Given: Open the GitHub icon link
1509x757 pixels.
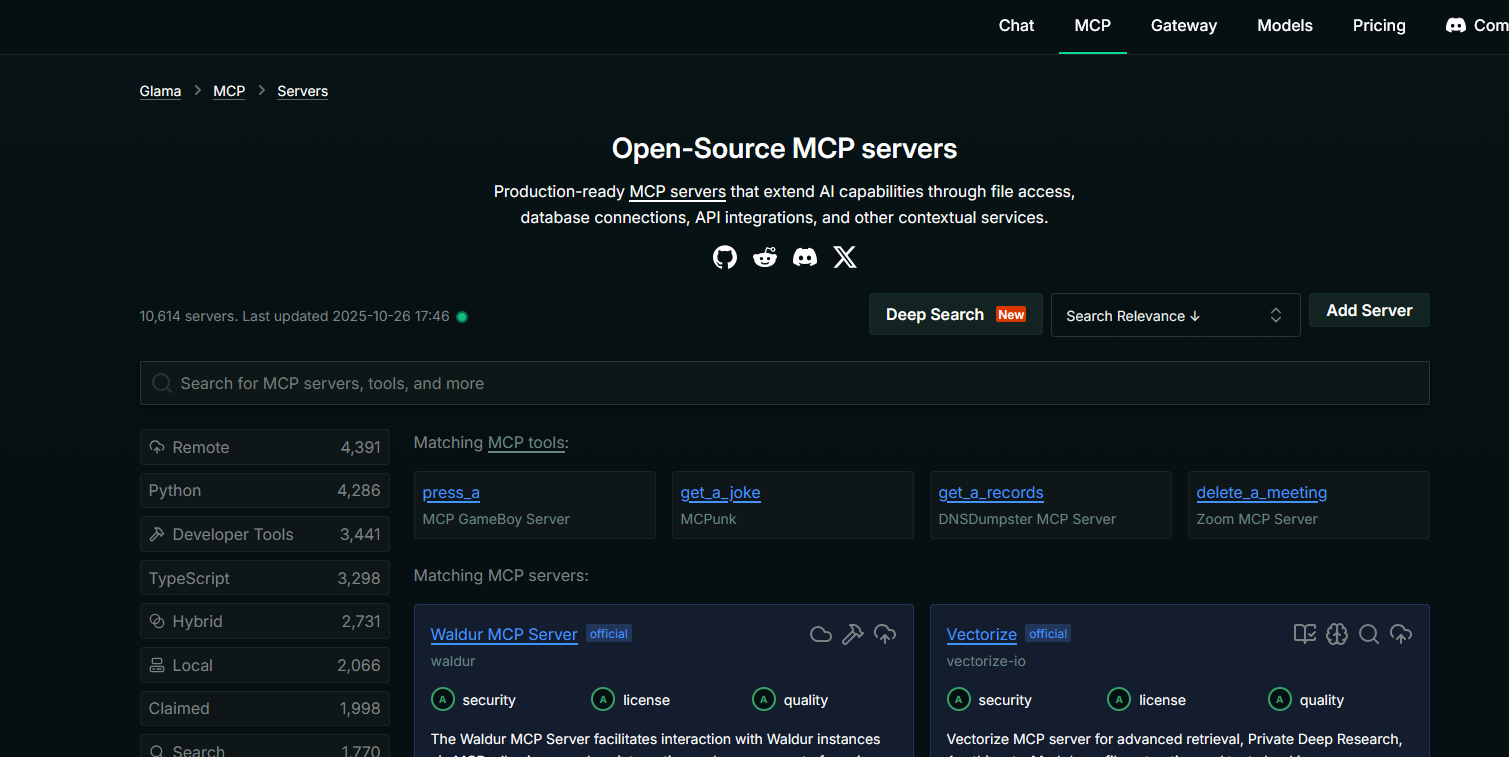Looking at the screenshot, I should pyautogui.click(x=724, y=258).
